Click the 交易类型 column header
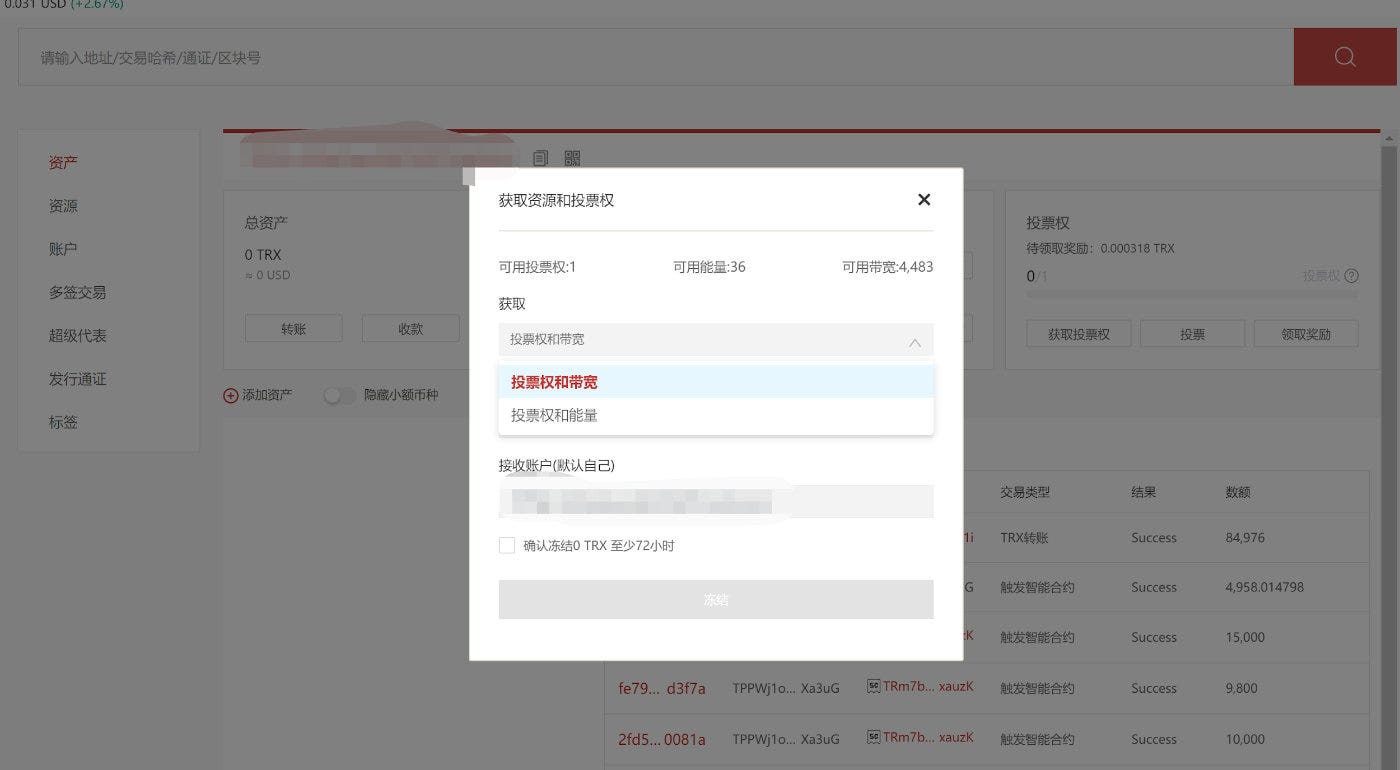 [x=1025, y=492]
